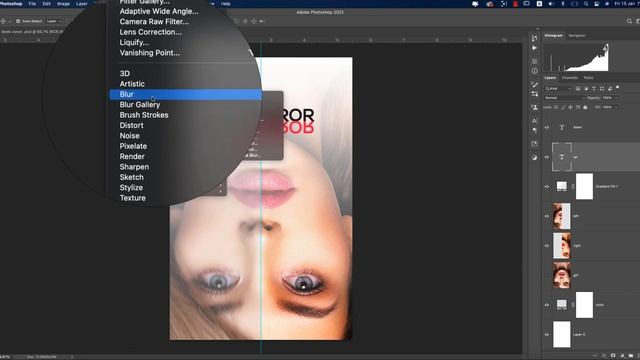Image resolution: width=640 pixels, height=360 pixels.
Task: Open the Info panel icon
Action: 534,71
